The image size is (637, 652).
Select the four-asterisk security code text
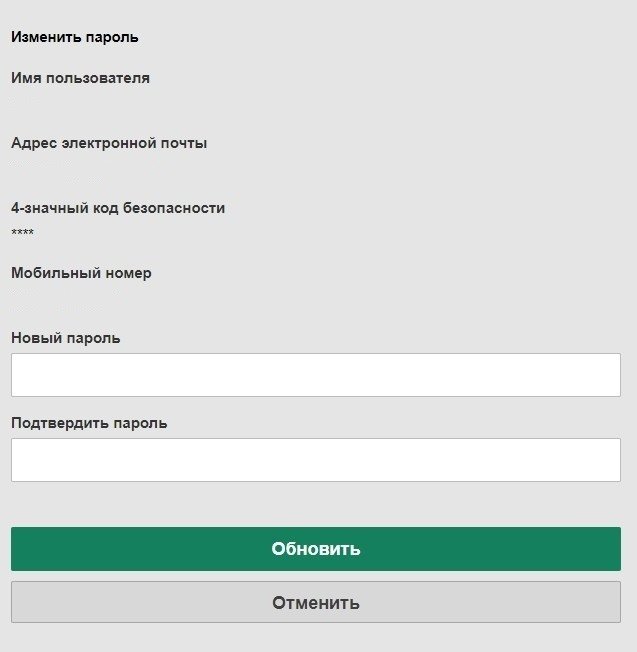coord(22,233)
